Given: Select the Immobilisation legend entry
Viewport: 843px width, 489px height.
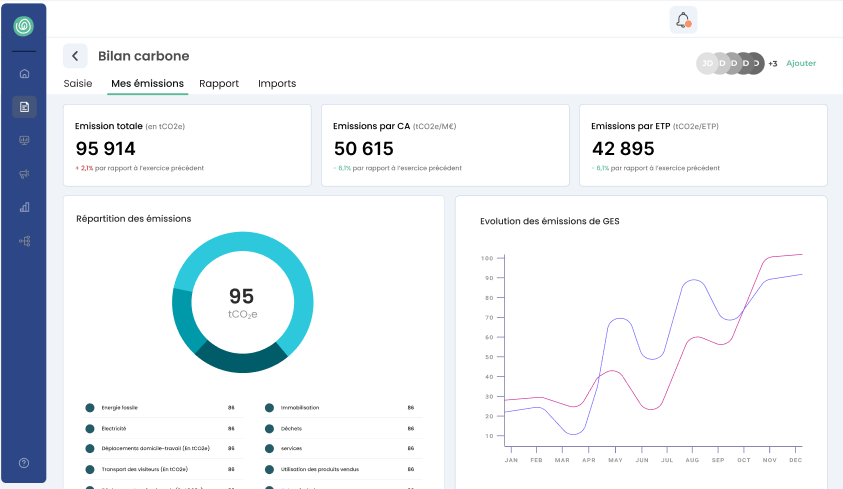Looking at the screenshot, I should click(x=300, y=408).
